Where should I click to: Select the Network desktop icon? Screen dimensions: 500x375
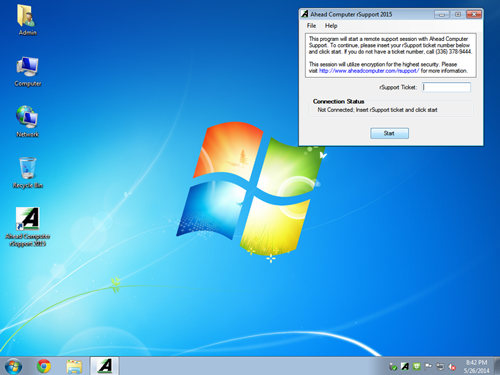[x=27, y=122]
